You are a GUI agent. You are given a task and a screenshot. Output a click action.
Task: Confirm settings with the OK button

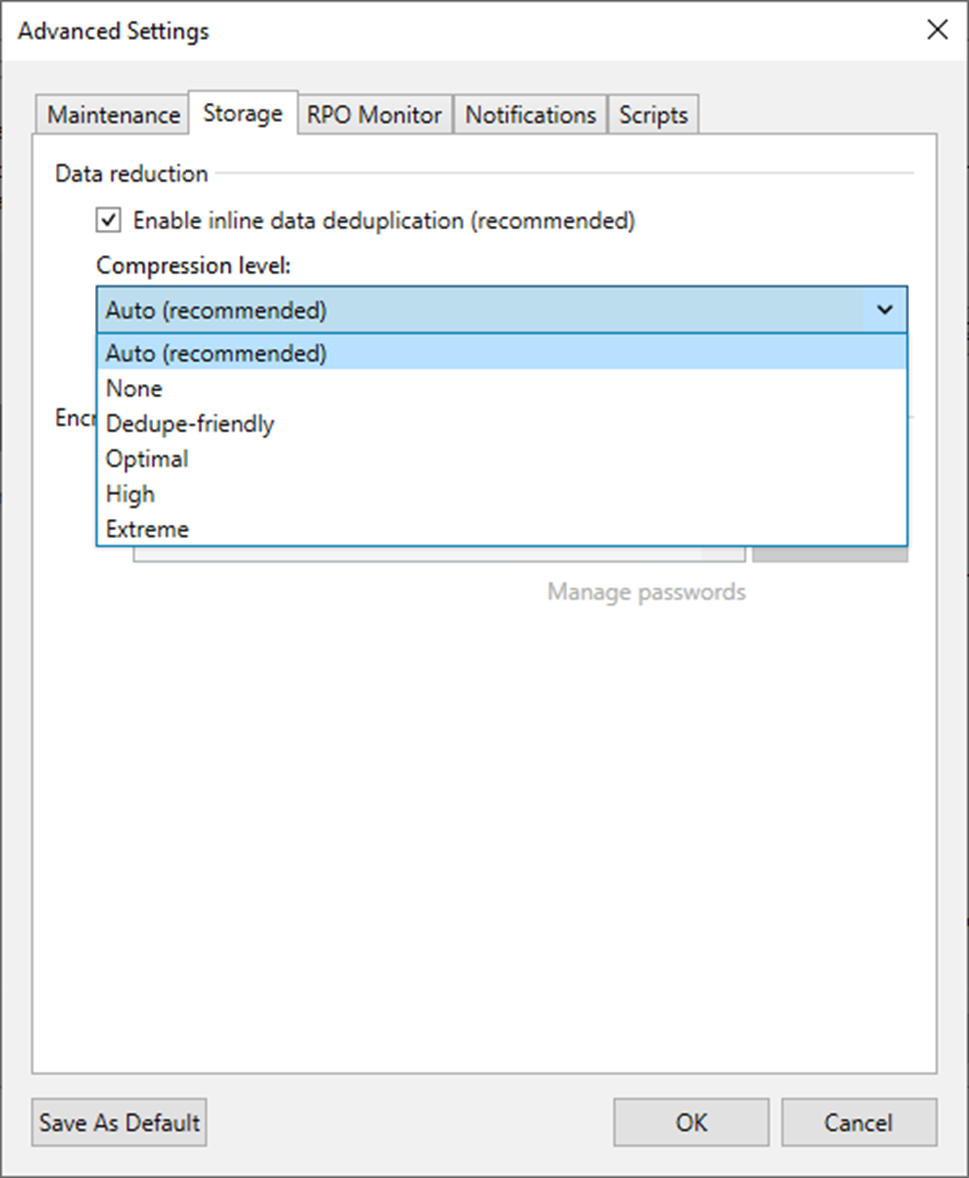point(691,1122)
